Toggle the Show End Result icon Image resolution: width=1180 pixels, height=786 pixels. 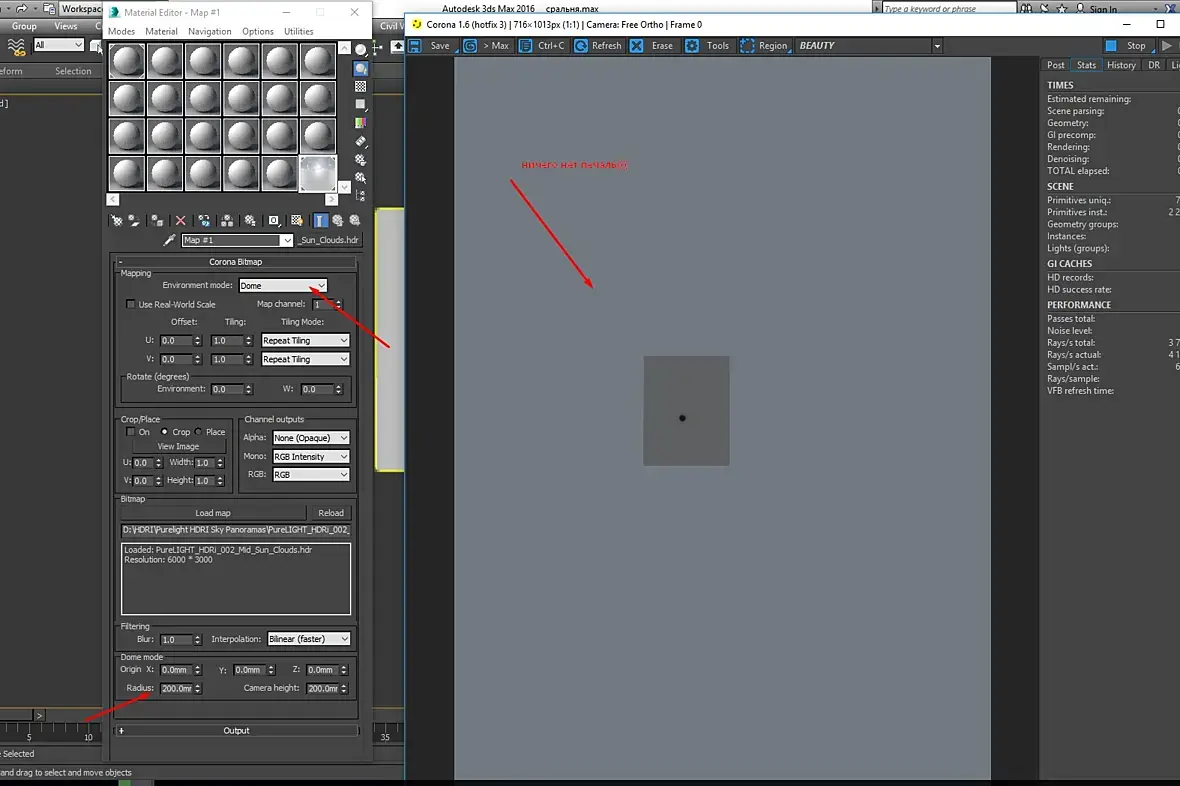coord(321,221)
